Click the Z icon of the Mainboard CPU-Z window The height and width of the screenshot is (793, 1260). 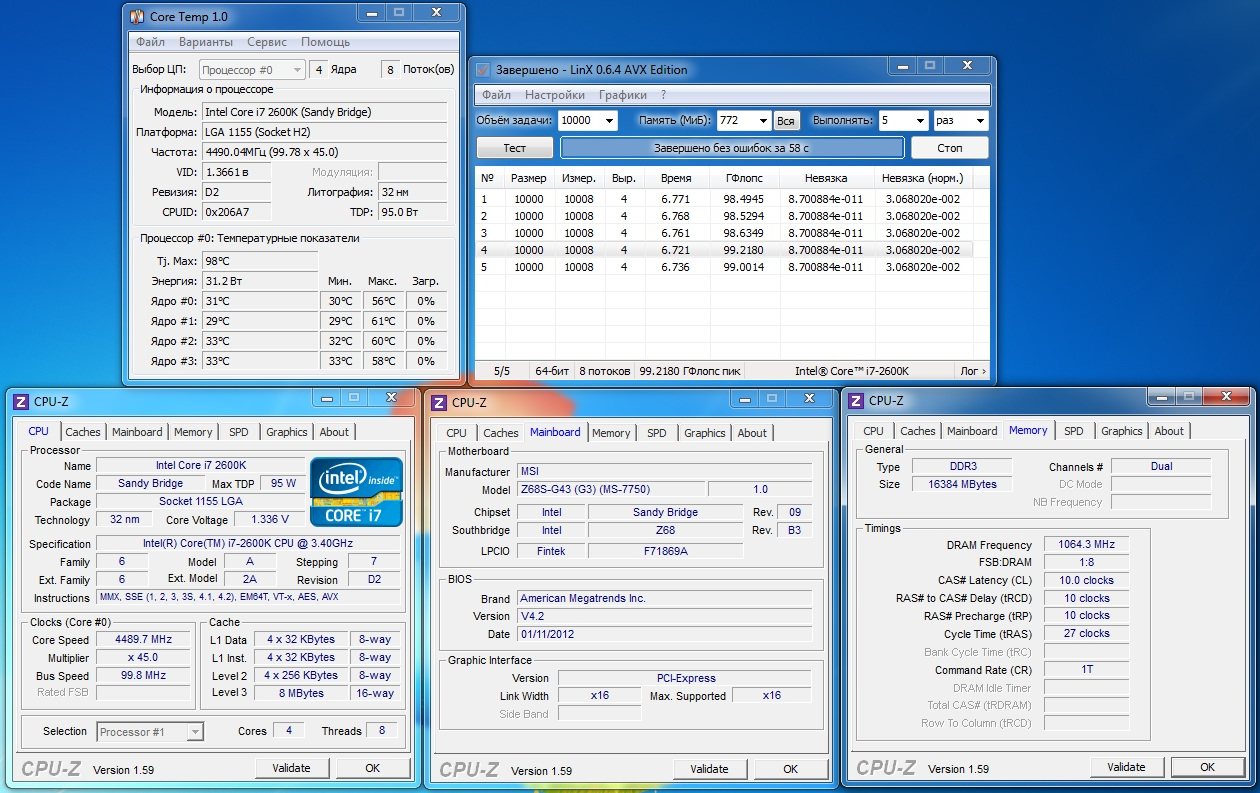pyautogui.click(x=438, y=402)
